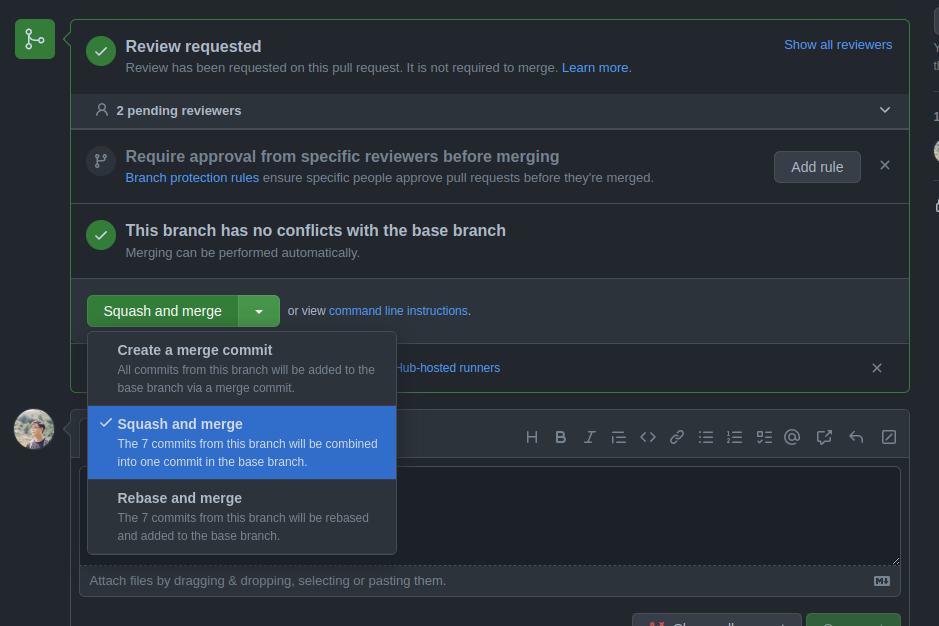This screenshot has height=626, width=939.
Task: Choose the checked Squash and merge option
Action: [242, 442]
